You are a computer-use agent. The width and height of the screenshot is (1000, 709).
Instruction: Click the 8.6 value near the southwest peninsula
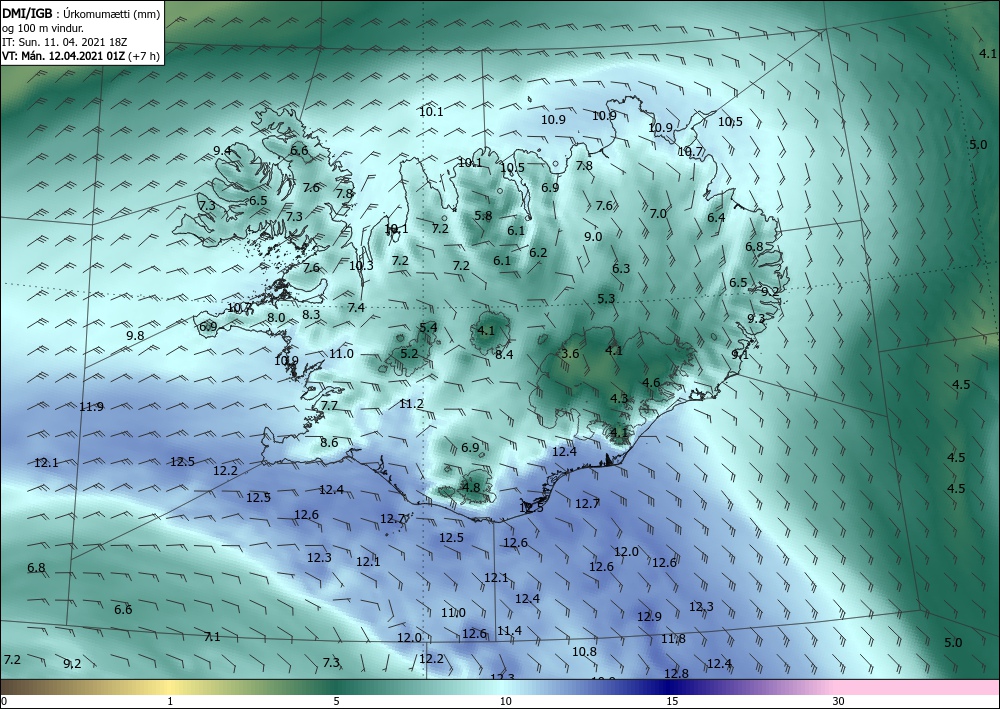click(x=329, y=442)
